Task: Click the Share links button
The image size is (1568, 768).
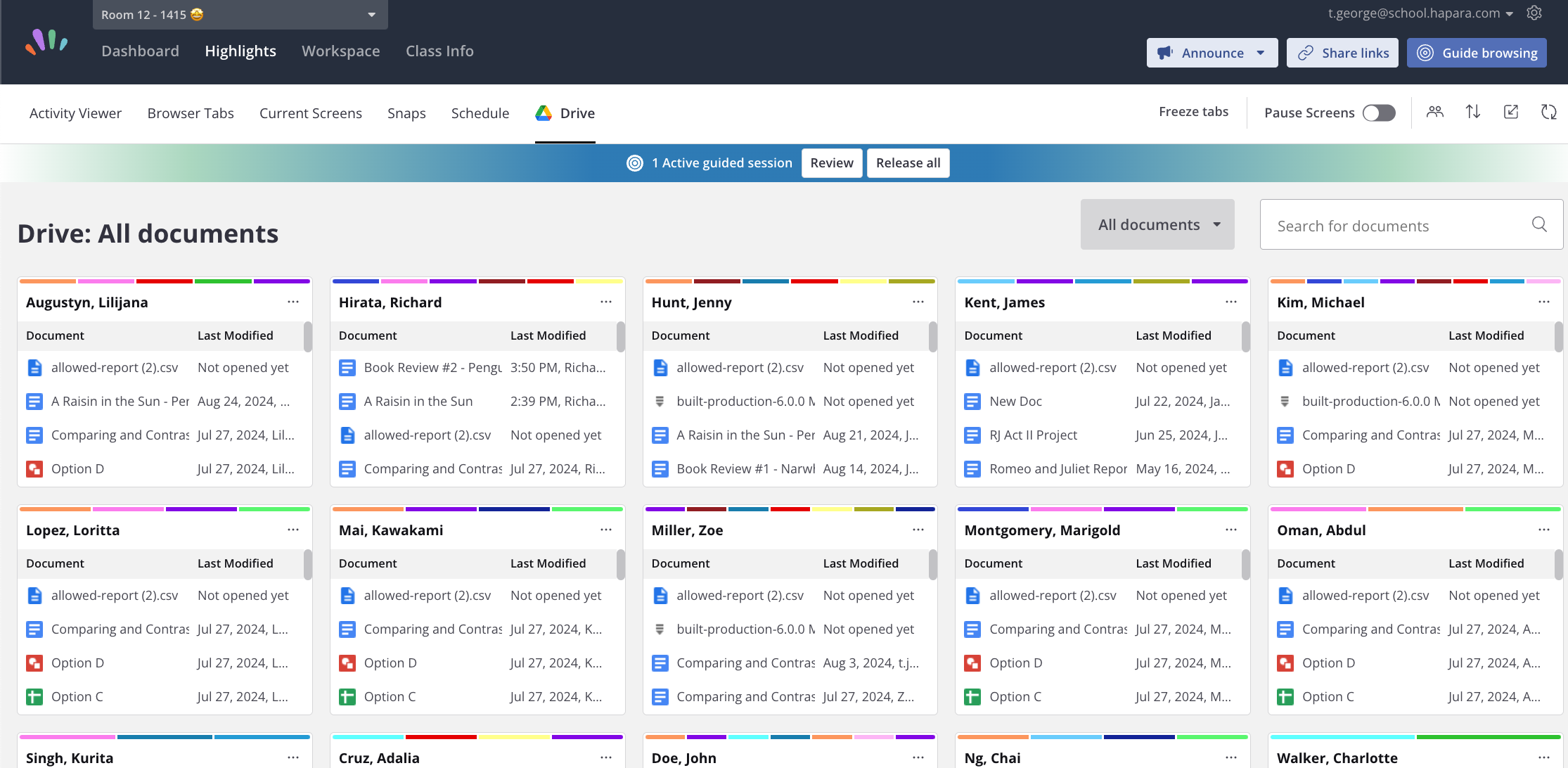Action: 1342,53
